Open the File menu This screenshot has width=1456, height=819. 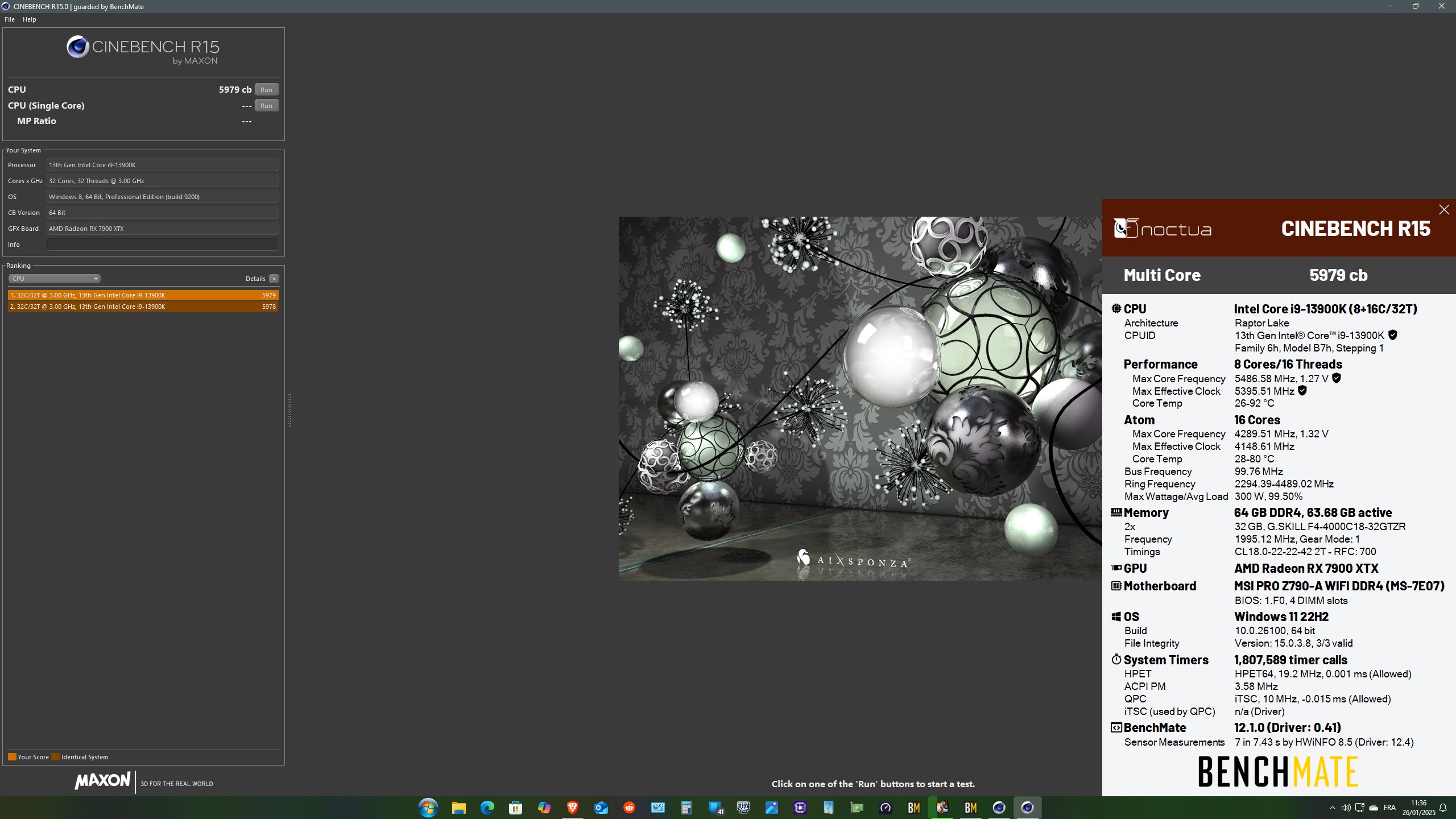(10, 19)
